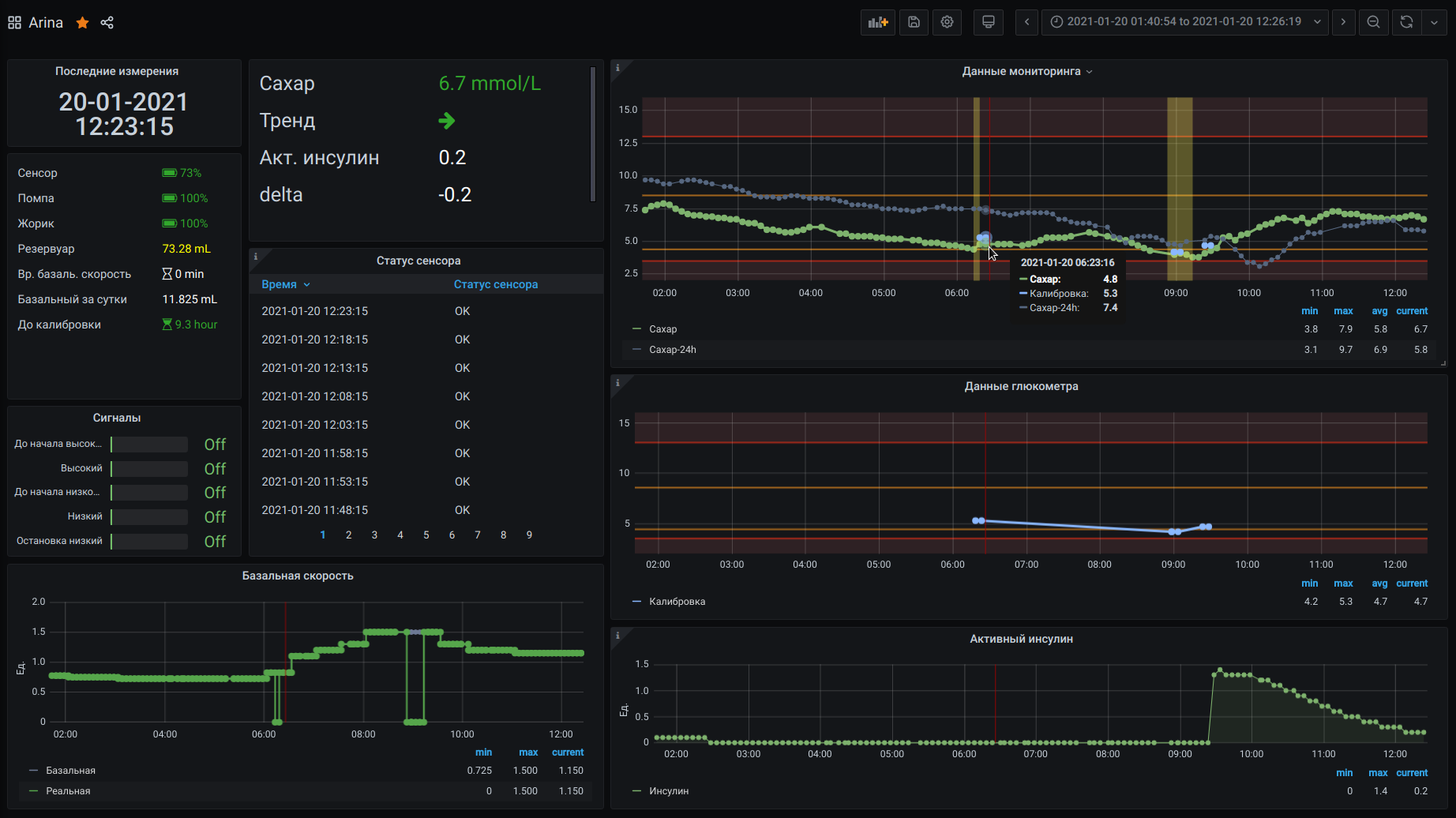Go to table page 9
Screen dimensions: 1456x818
coord(529,535)
